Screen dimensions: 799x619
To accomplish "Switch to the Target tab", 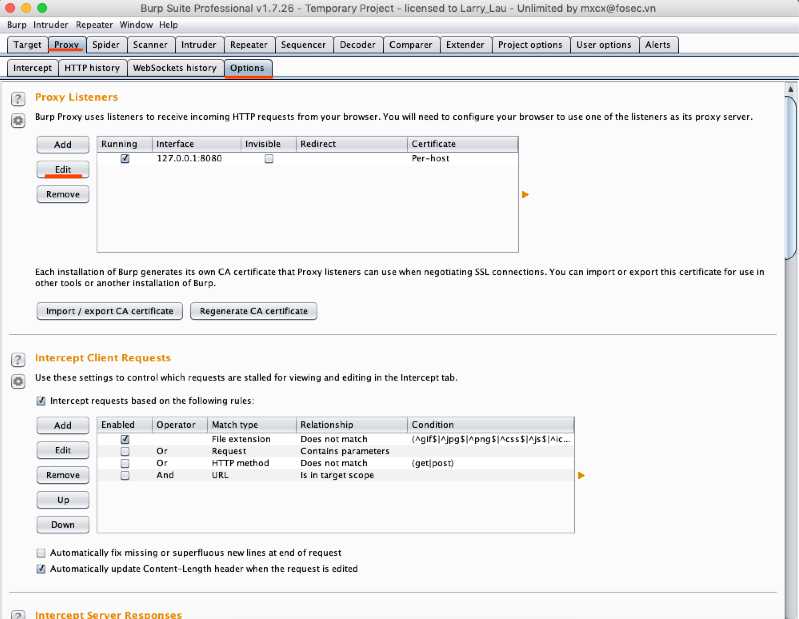I will (x=28, y=45).
